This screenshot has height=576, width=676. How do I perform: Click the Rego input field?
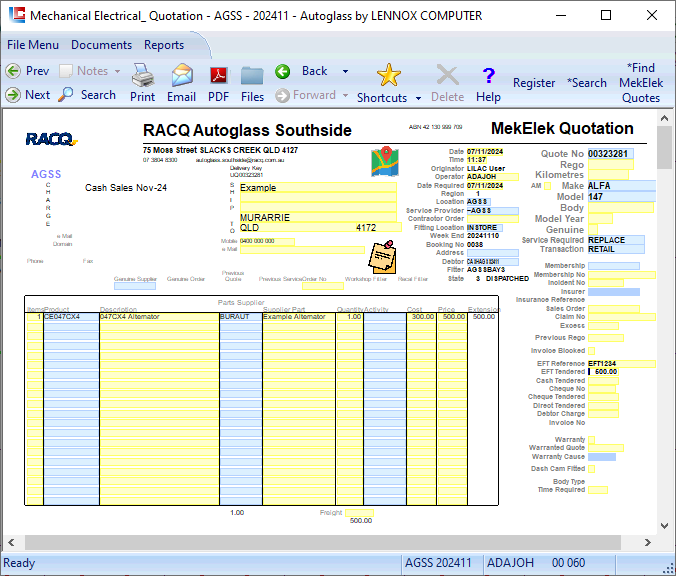(x=610, y=165)
